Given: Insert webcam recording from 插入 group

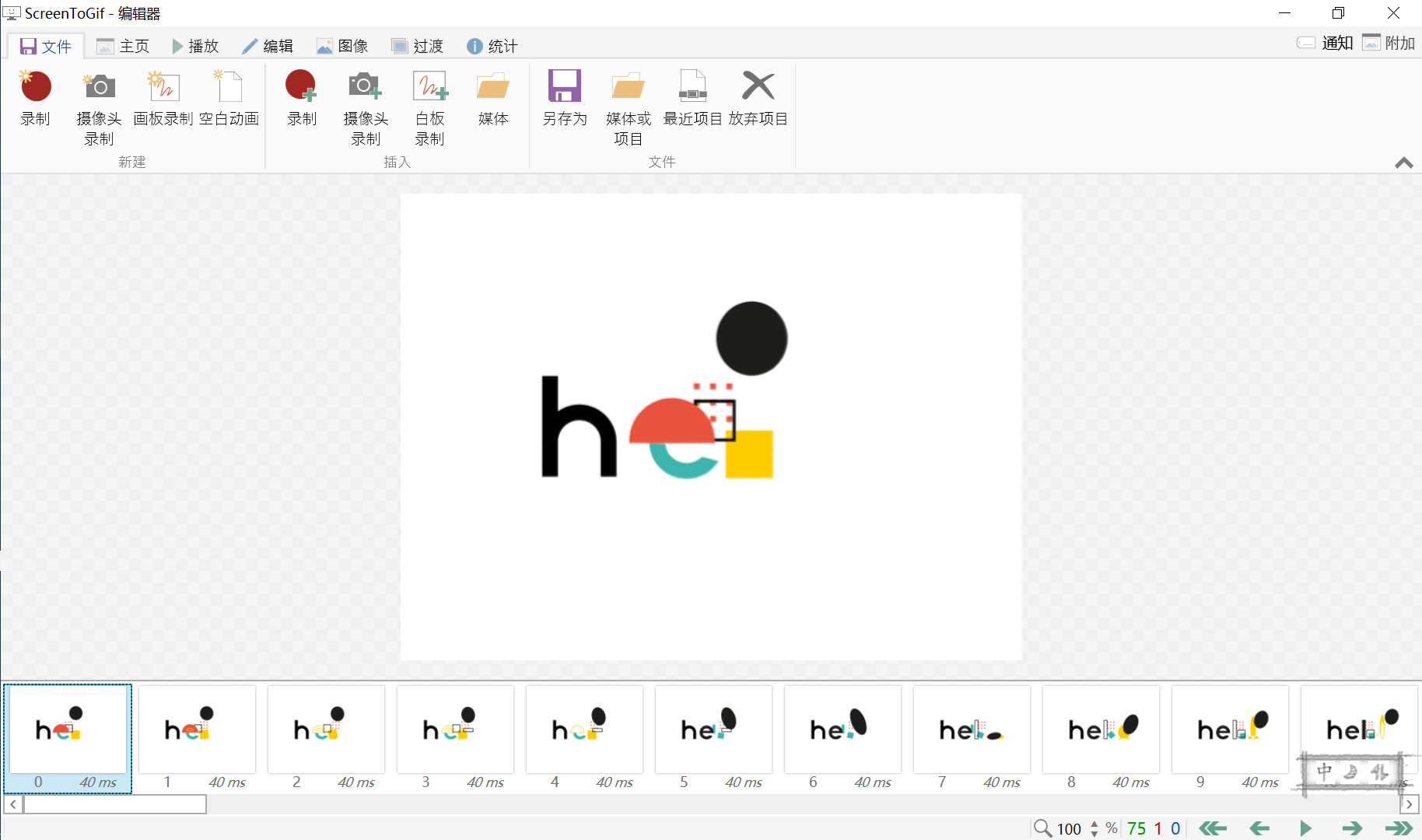Looking at the screenshot, I should (366, 107).
